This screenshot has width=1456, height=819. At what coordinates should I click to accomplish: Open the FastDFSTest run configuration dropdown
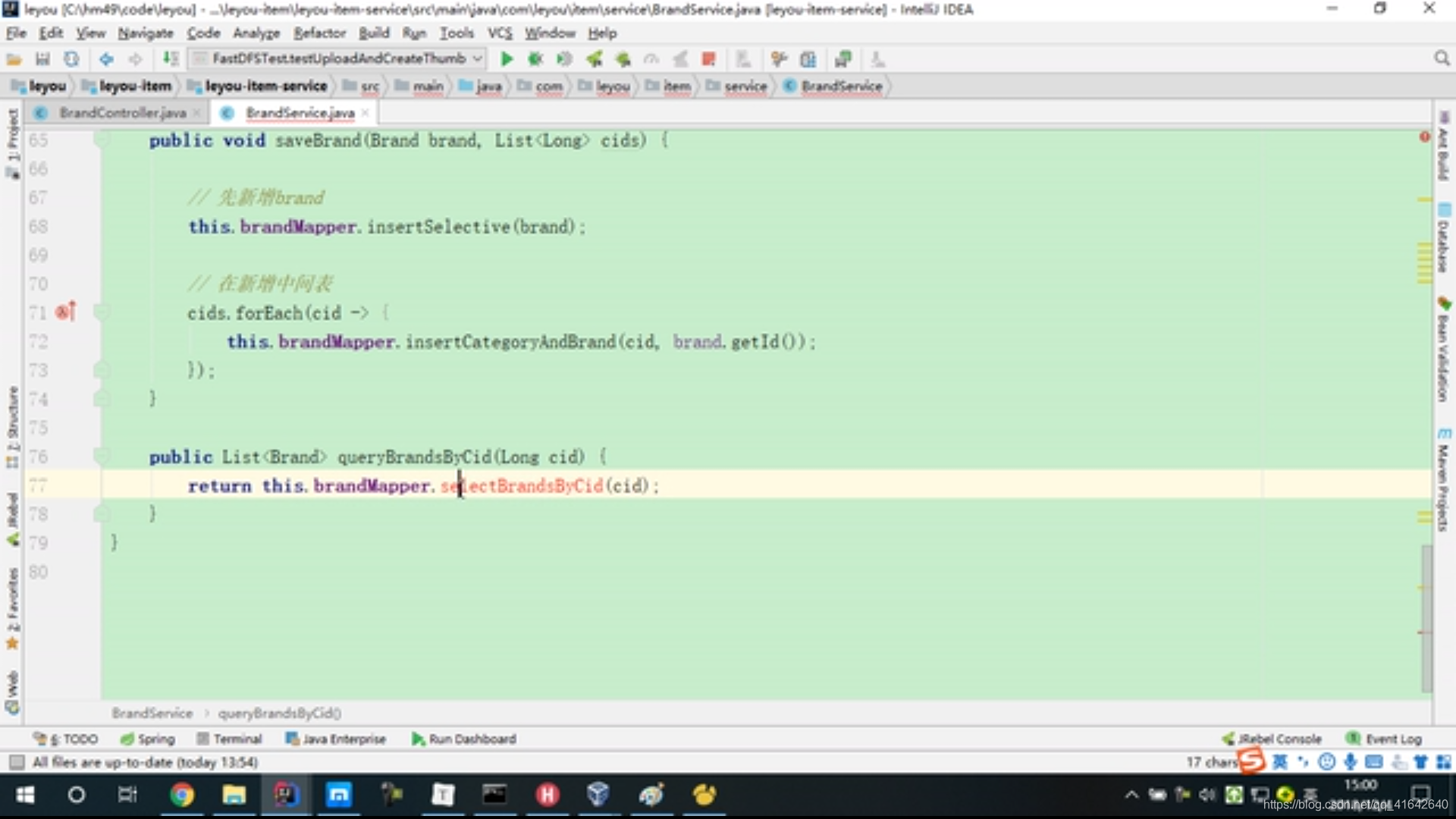[x=337, y=58]
